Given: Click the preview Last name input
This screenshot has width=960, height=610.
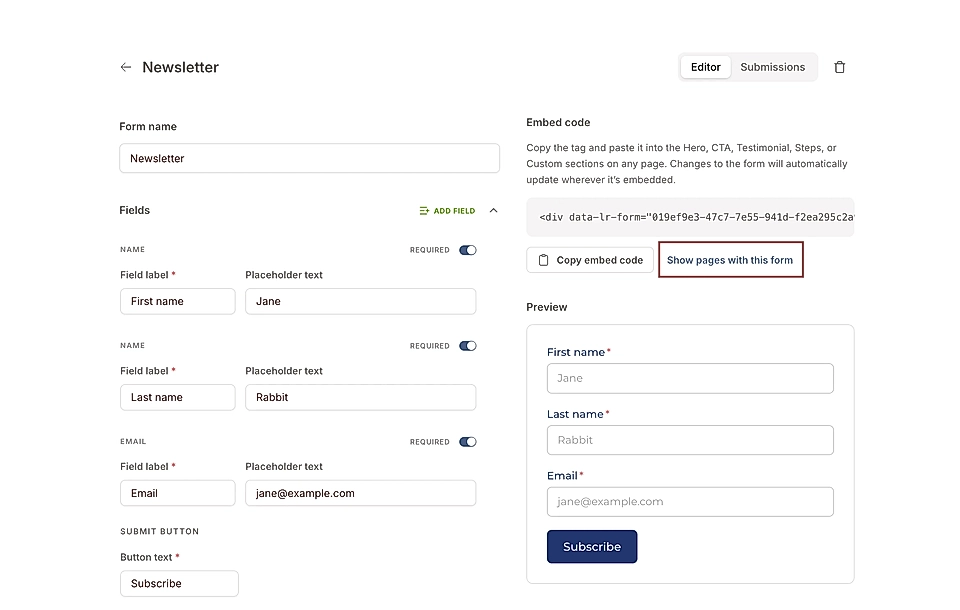Looking at the screenshot, I should 690,440.
